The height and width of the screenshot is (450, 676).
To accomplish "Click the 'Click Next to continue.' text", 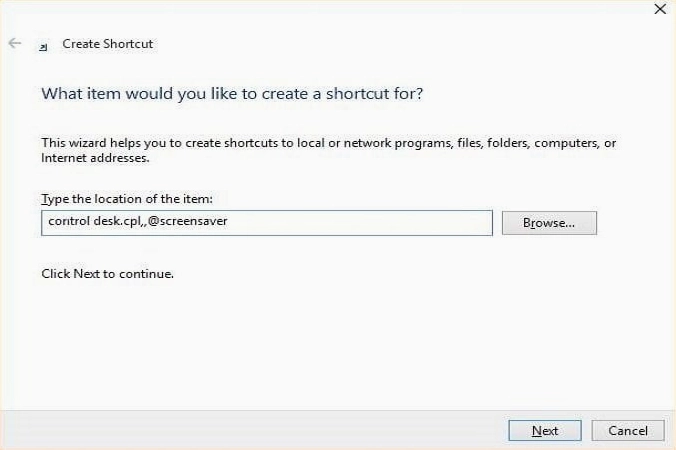I will tap(107, 273).
